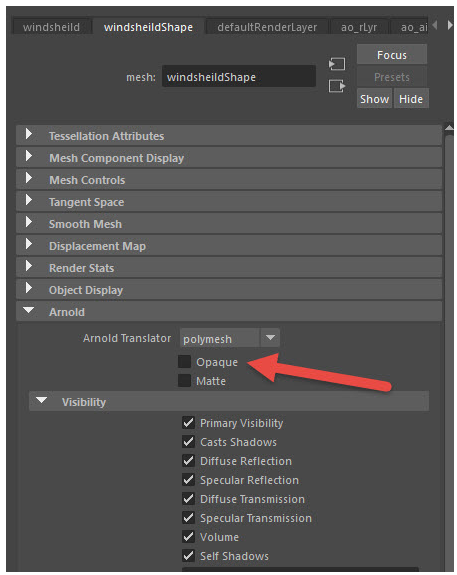
Task: Switch to the ao_rLyr tab
Action: pos(359,27)
